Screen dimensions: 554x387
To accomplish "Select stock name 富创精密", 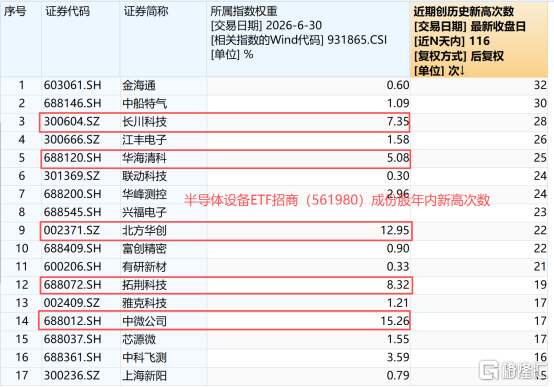I will coord(145,249).
